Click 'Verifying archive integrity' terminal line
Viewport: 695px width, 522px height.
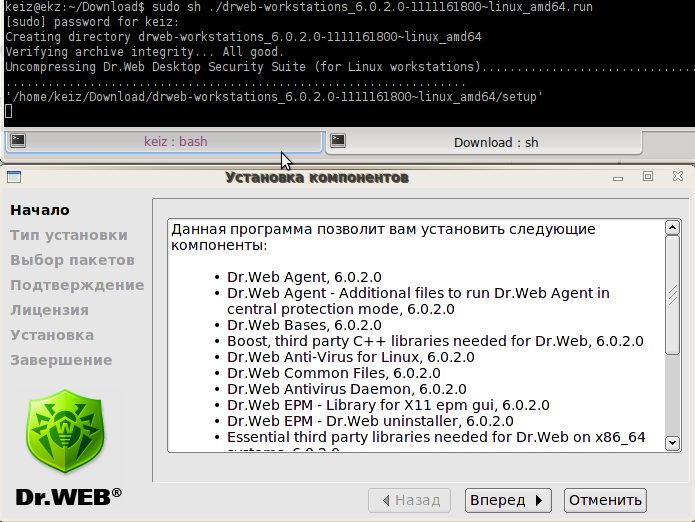[144, 52]
